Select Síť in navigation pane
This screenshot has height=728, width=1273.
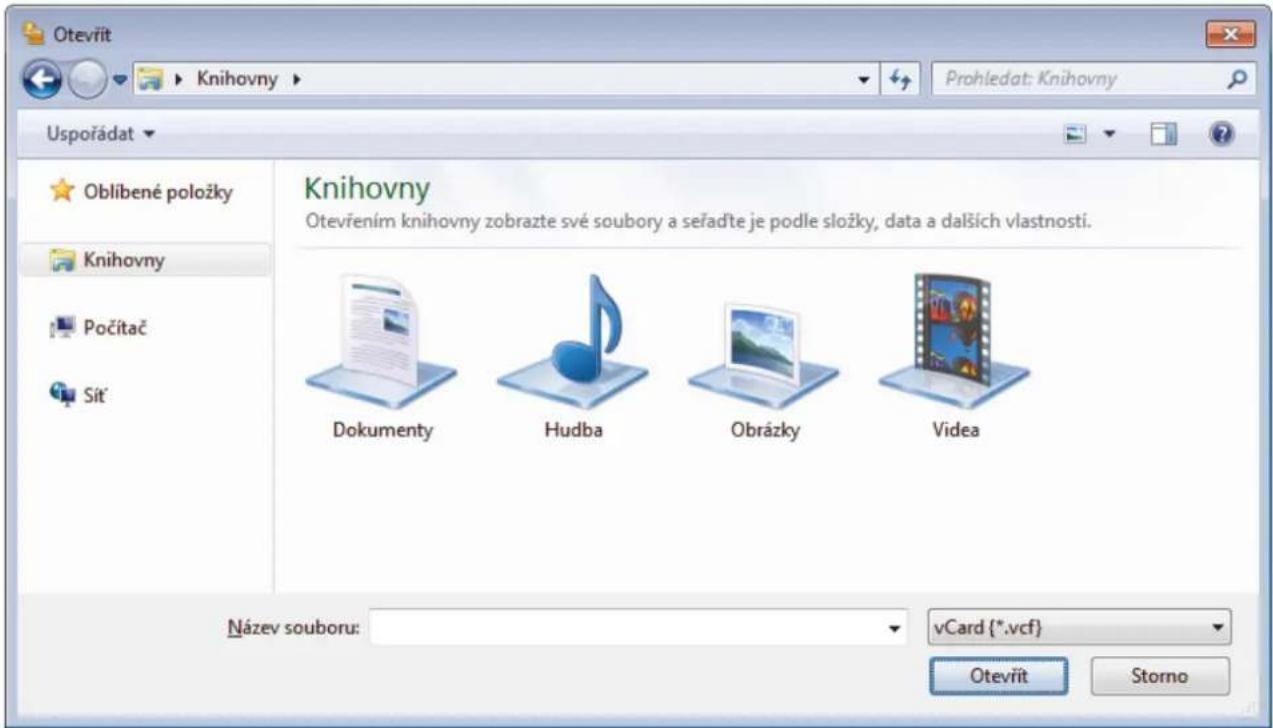(78, 395)
